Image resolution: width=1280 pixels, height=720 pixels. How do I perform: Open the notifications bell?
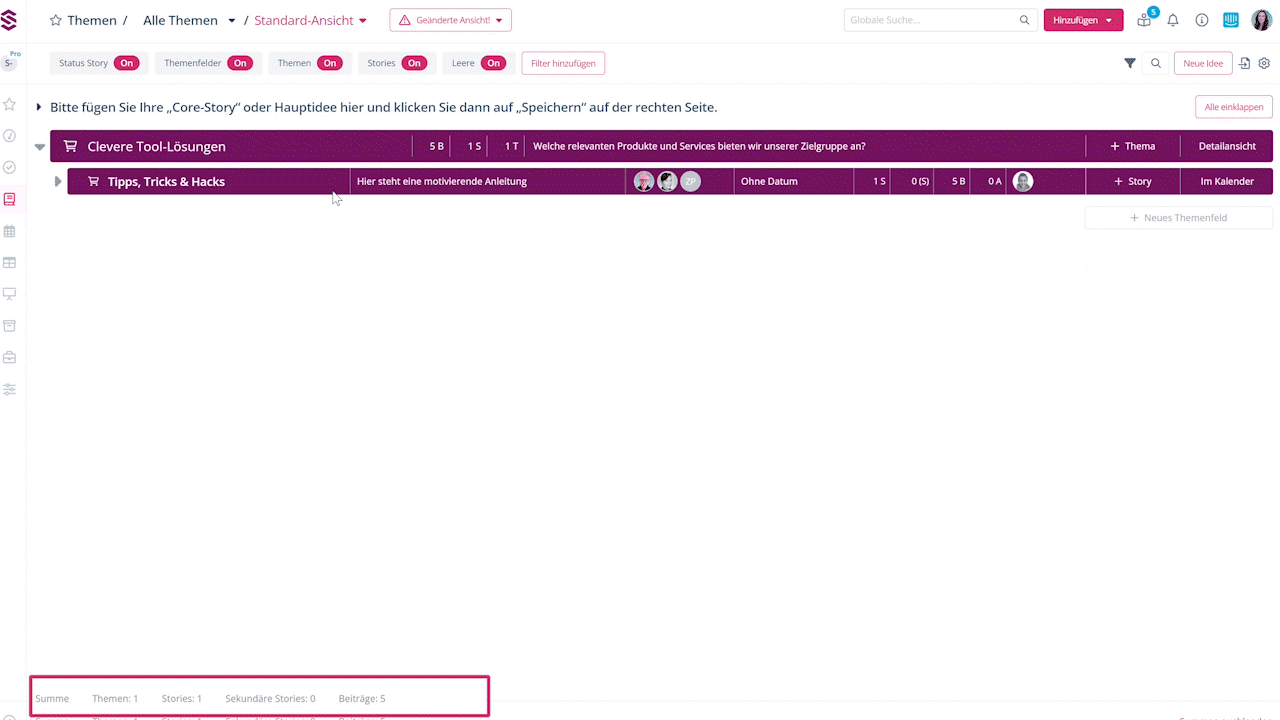(x=1173, y=20)
